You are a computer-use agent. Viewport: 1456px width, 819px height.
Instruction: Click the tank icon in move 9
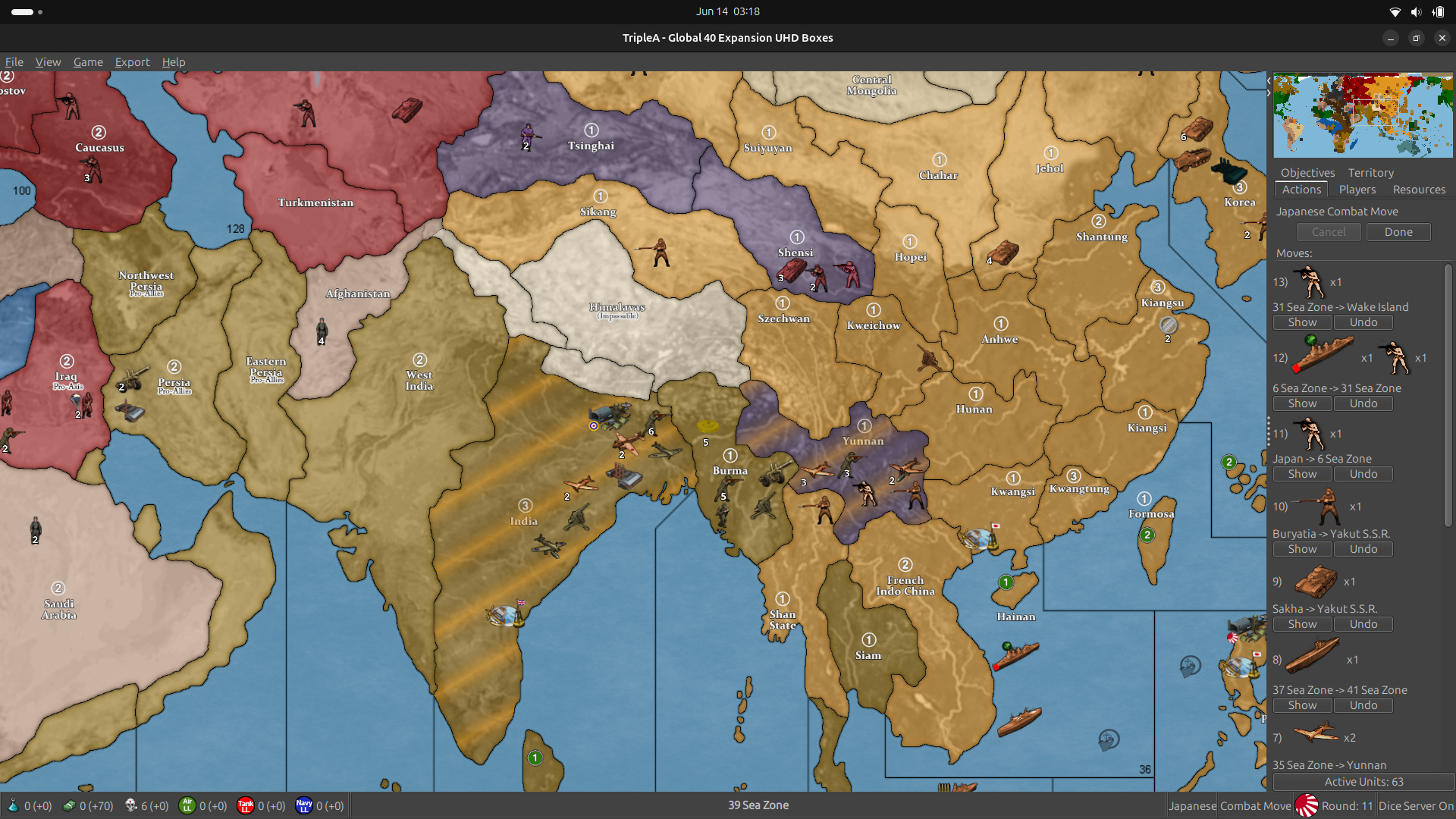(x=1316, y=582)
